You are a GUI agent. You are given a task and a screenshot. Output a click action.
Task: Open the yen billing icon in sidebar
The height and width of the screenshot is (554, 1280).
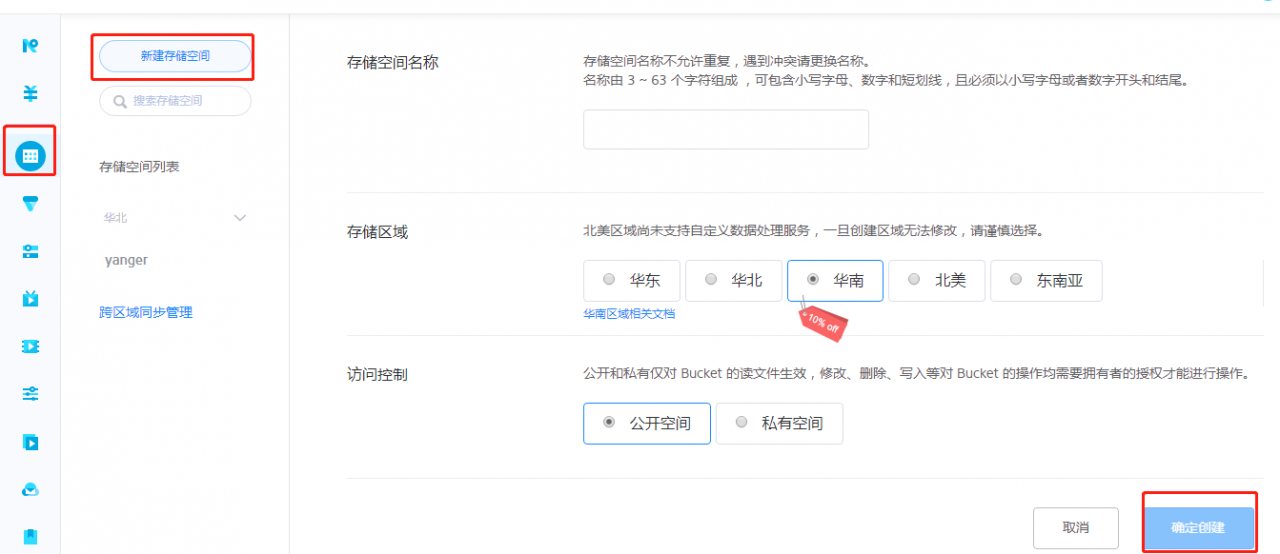[x=30, y=93]
